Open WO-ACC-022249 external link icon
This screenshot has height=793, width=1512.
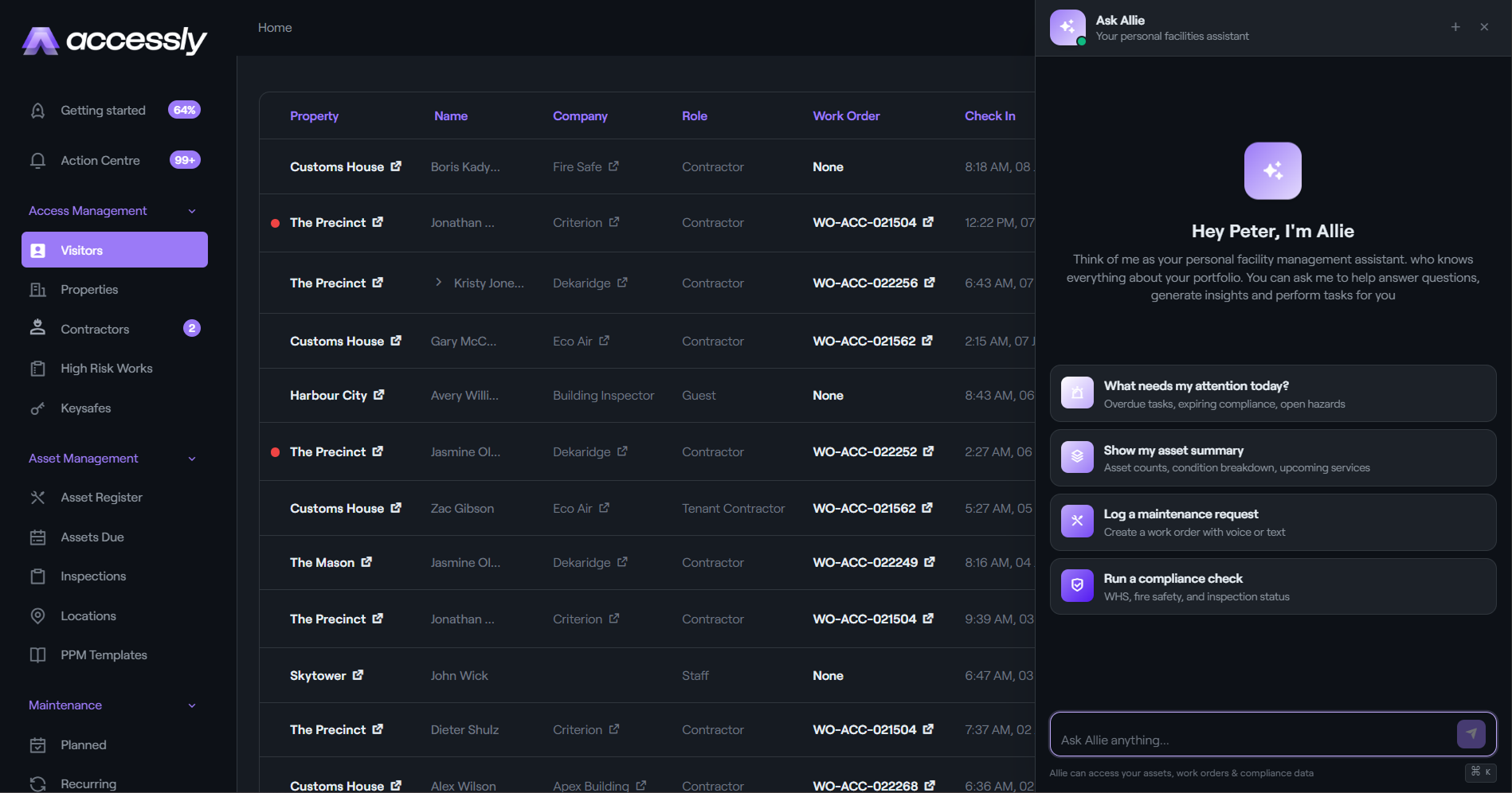pos(929,562)
